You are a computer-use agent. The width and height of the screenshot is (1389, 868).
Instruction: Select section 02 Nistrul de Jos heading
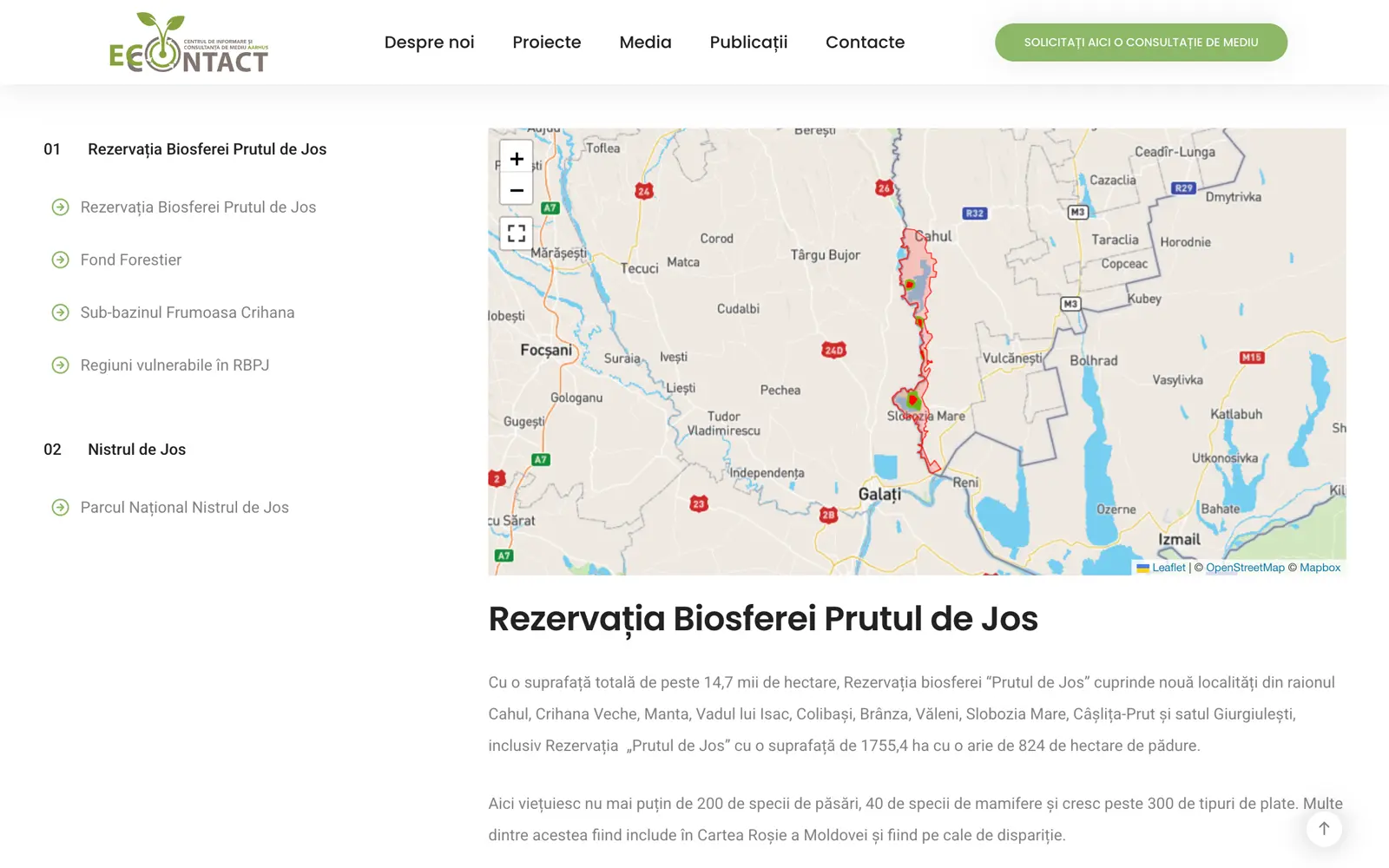point(136,450)
